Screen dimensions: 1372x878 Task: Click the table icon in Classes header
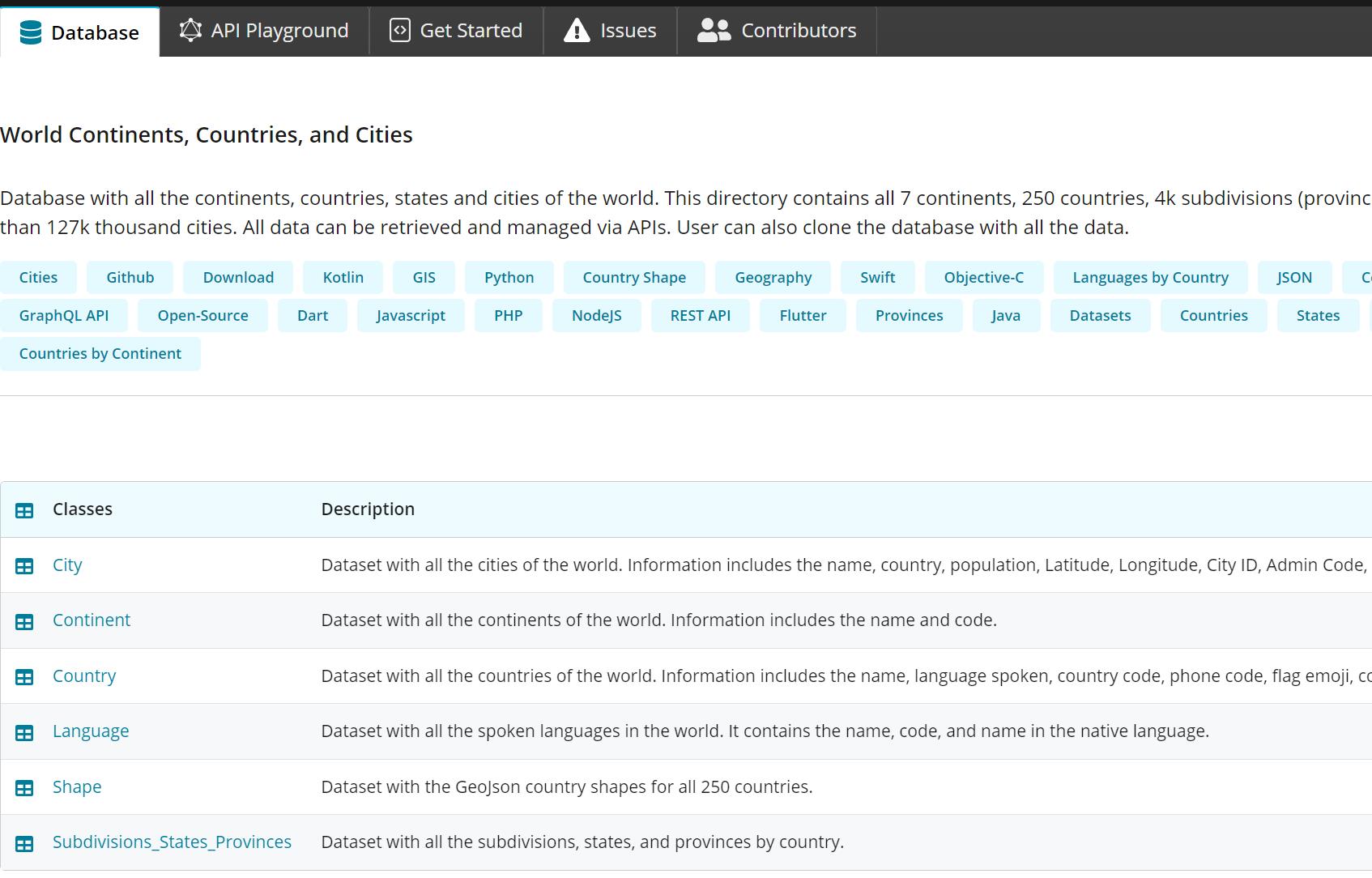(24, 510)
